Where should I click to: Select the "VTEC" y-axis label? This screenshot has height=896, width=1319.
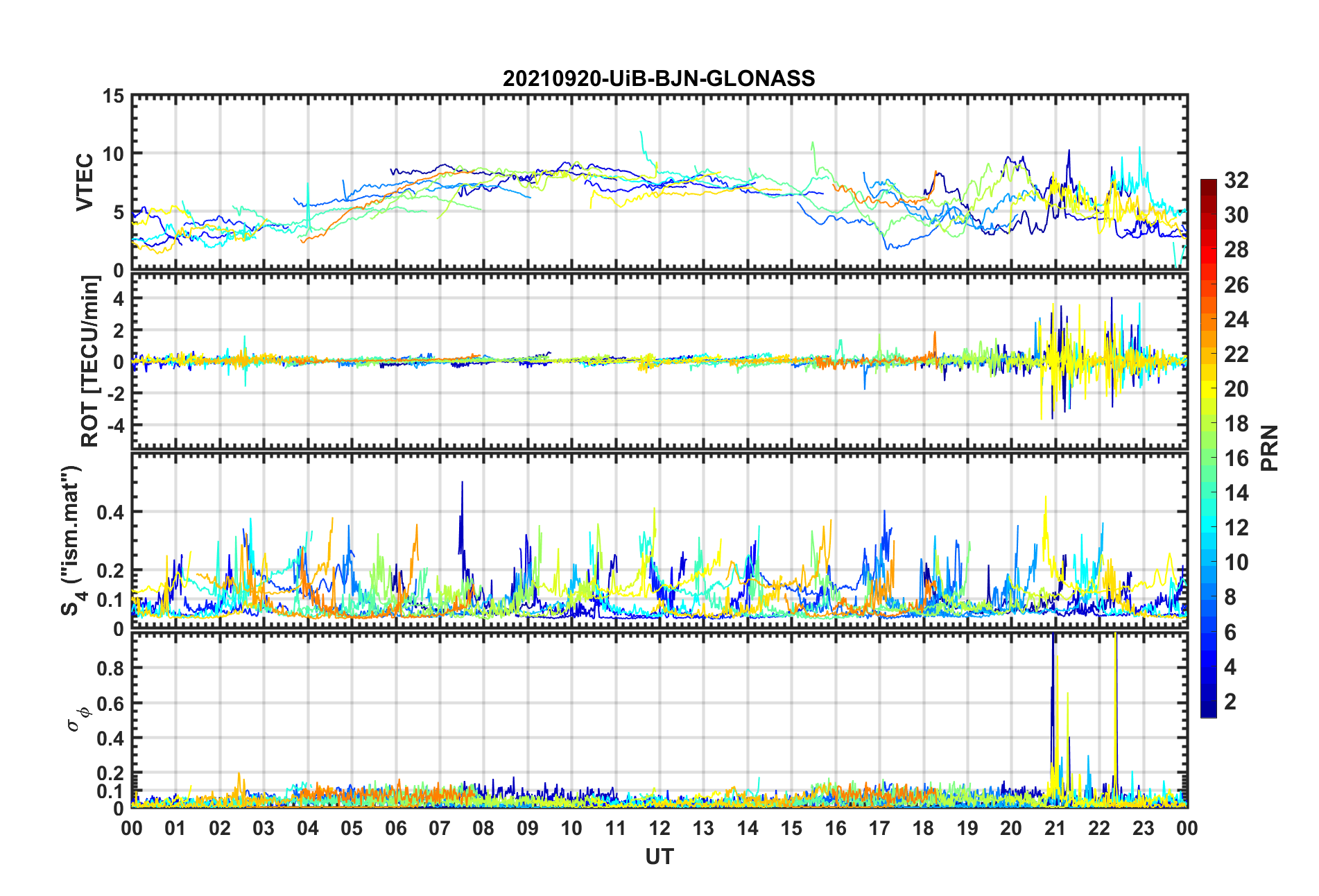84,182
